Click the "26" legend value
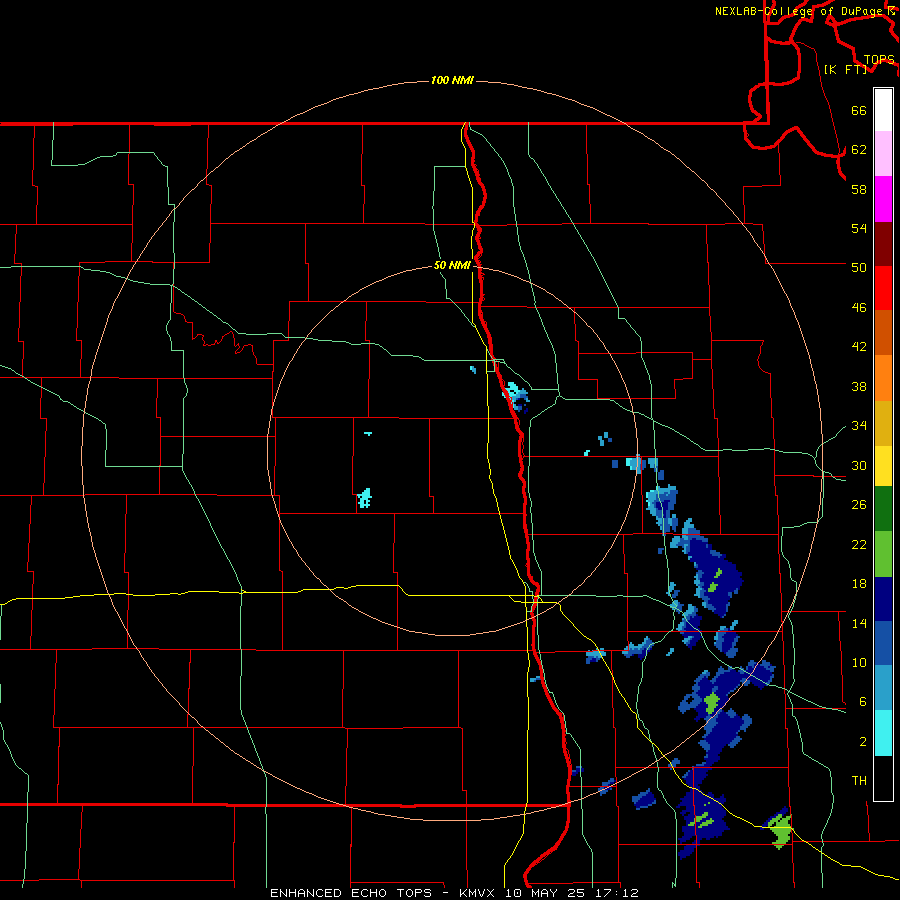The image size is (900, 900). [x=859, y=505]
